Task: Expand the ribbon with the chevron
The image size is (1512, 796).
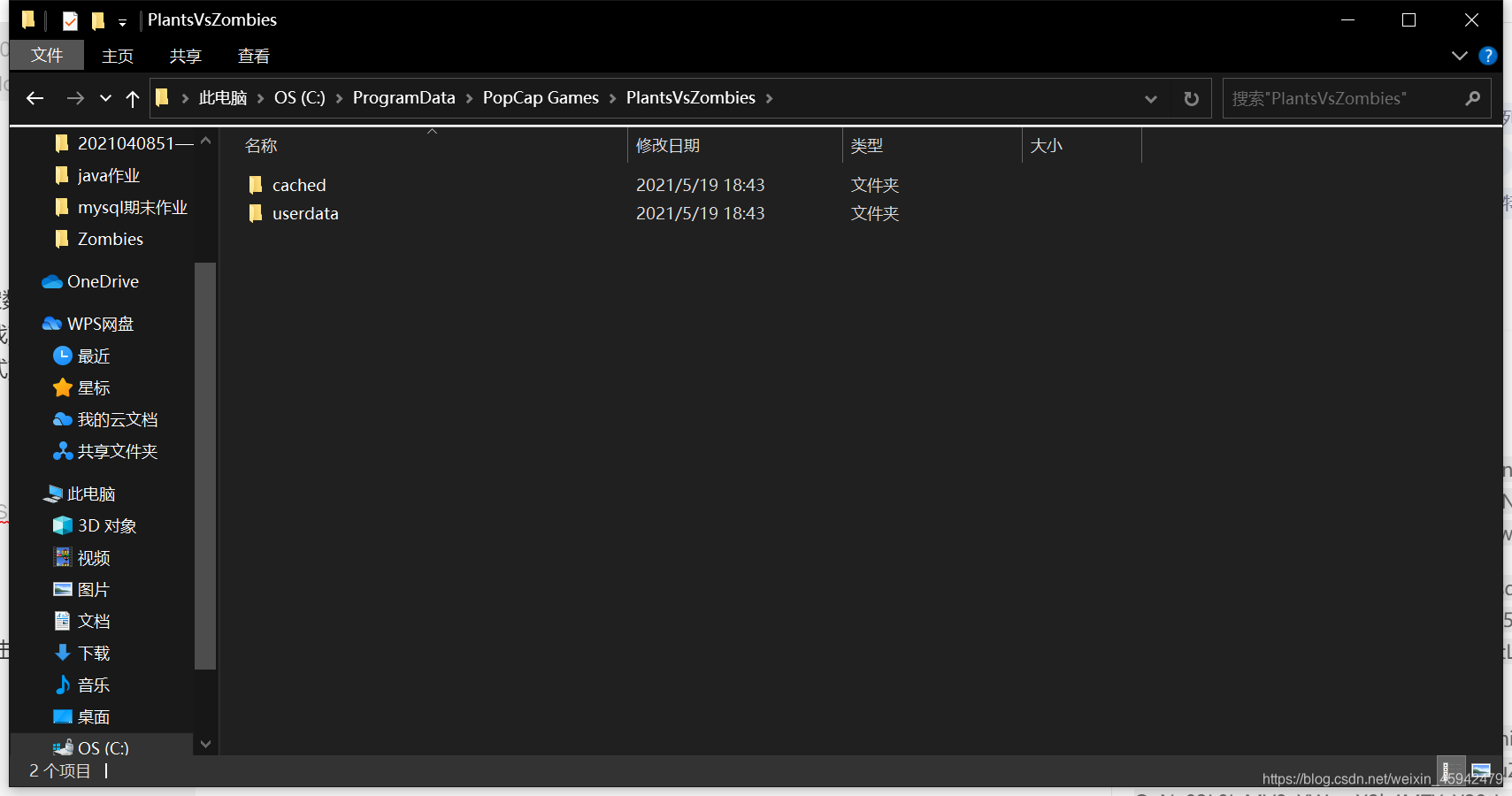Action: [1459, 56]
